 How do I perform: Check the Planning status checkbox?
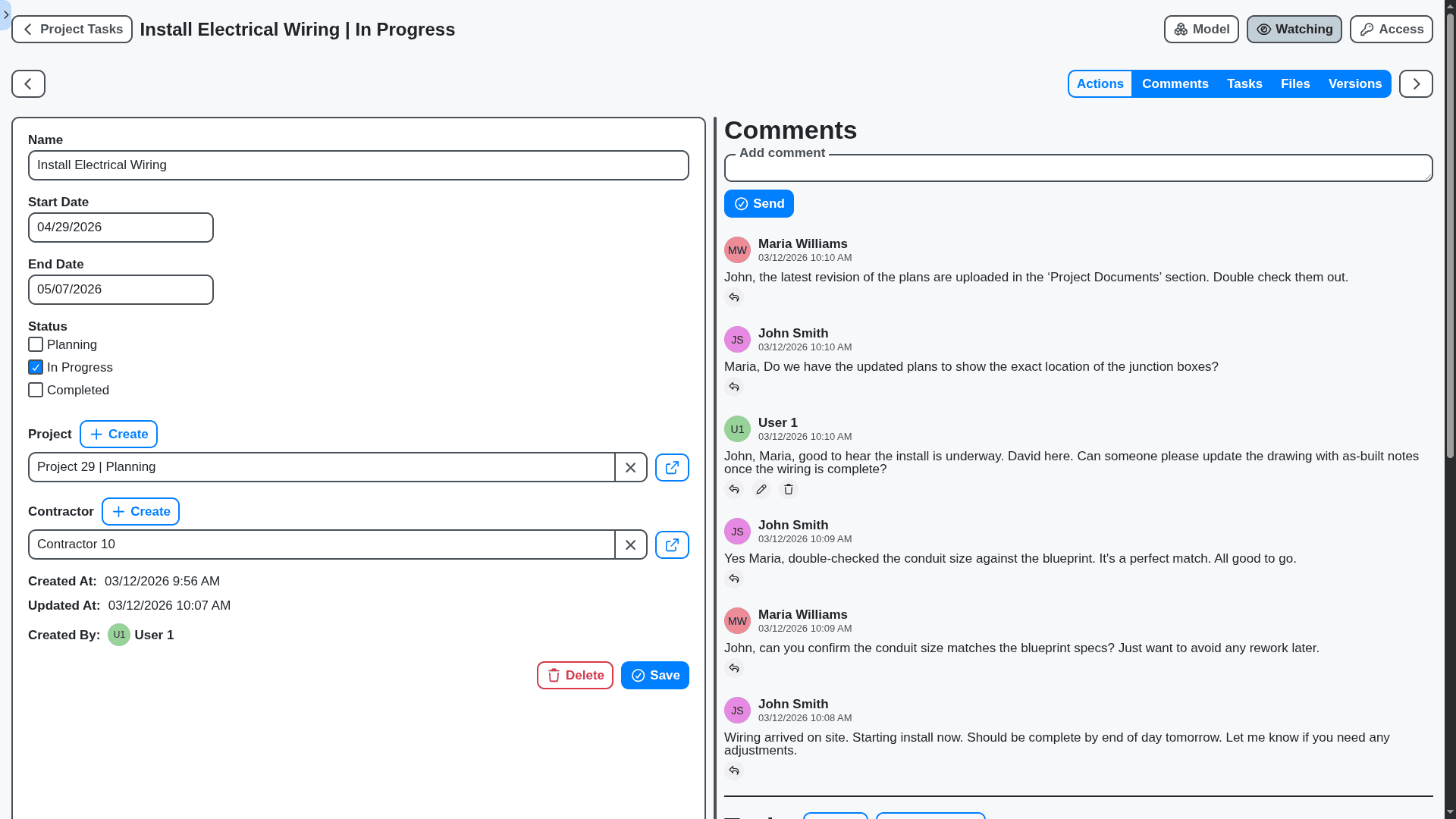click(x=35, y=344)
